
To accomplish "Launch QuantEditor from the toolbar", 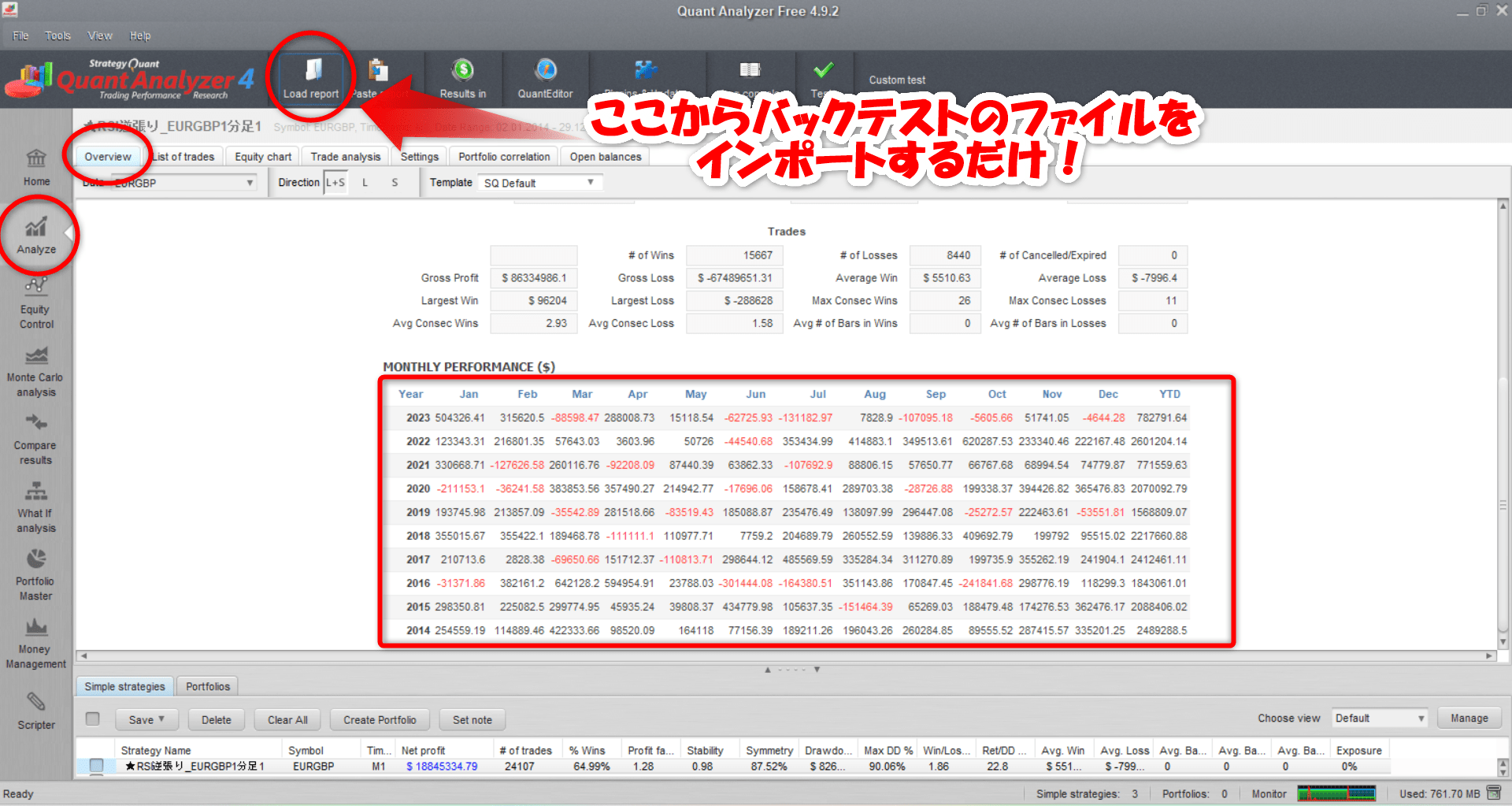I will (546, 78).
